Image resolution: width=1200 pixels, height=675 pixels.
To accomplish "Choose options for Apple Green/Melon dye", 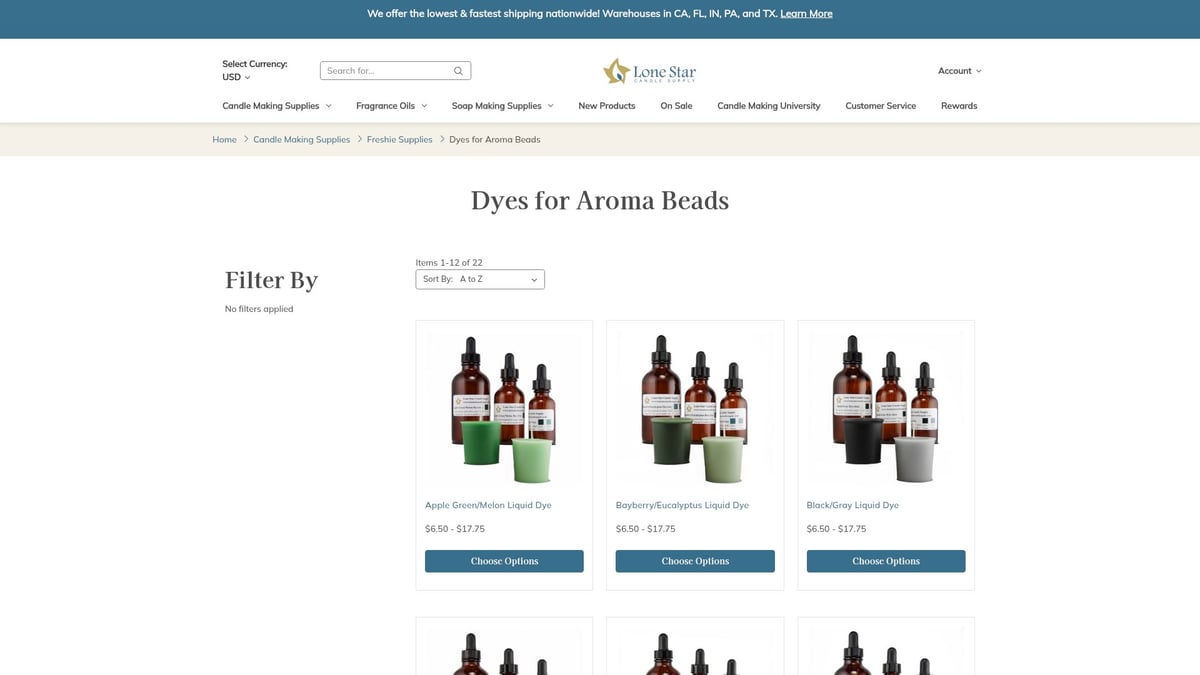I will point(504,561).
